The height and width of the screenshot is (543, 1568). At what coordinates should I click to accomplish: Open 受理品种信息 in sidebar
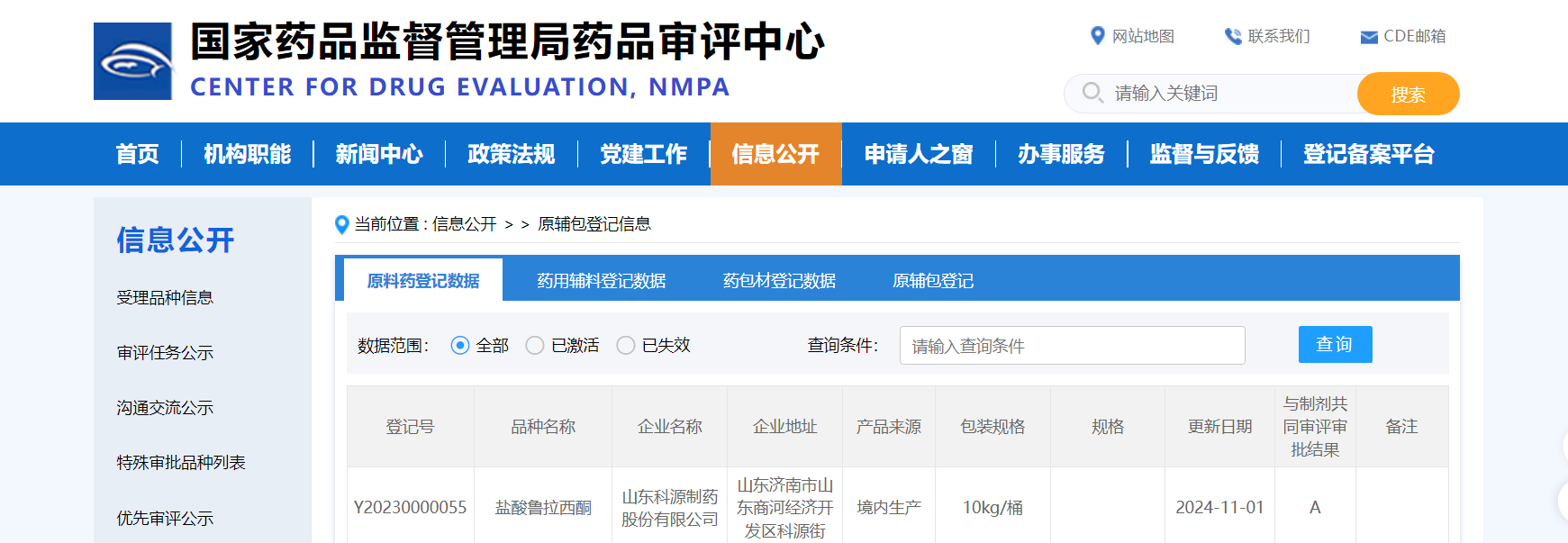pos(165,297)
